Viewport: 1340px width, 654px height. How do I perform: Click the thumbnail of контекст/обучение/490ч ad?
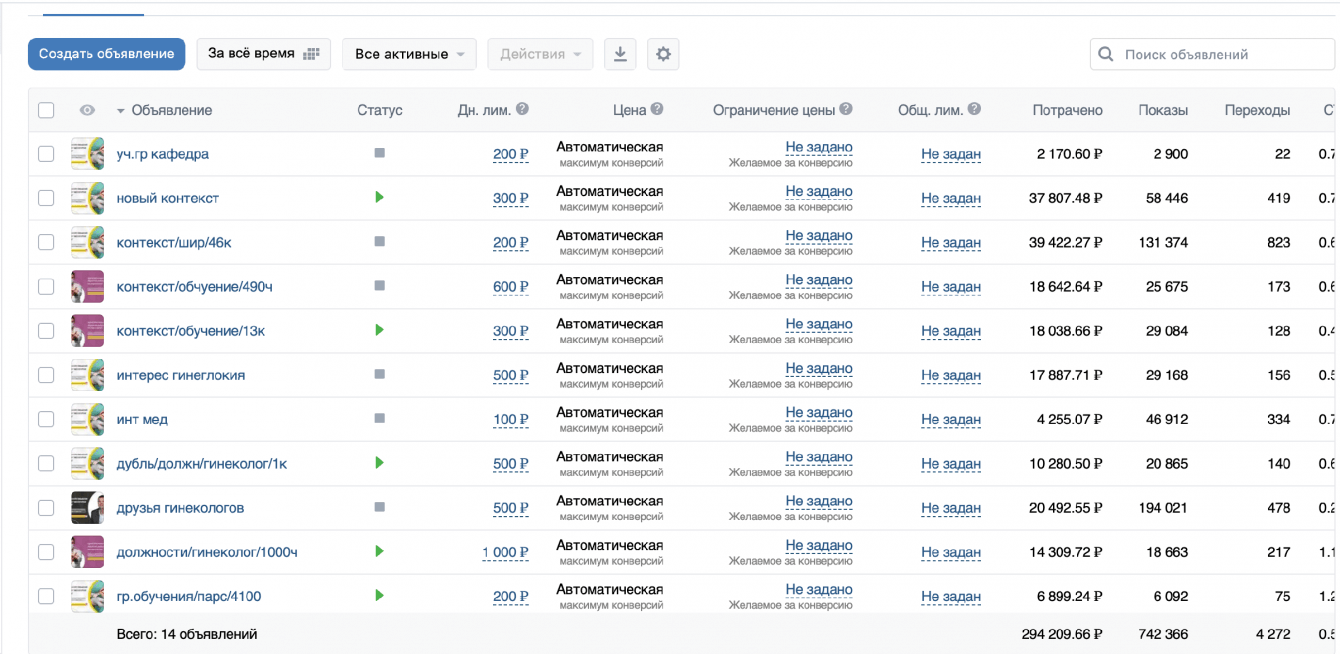87,287
